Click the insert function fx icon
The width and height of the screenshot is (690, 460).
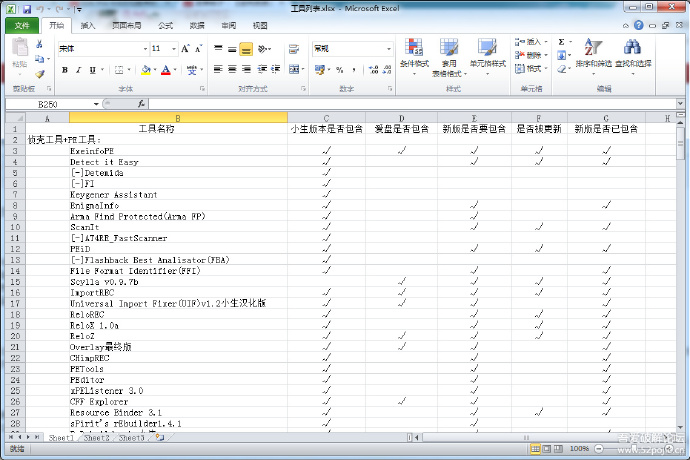[x=141, y=104]
